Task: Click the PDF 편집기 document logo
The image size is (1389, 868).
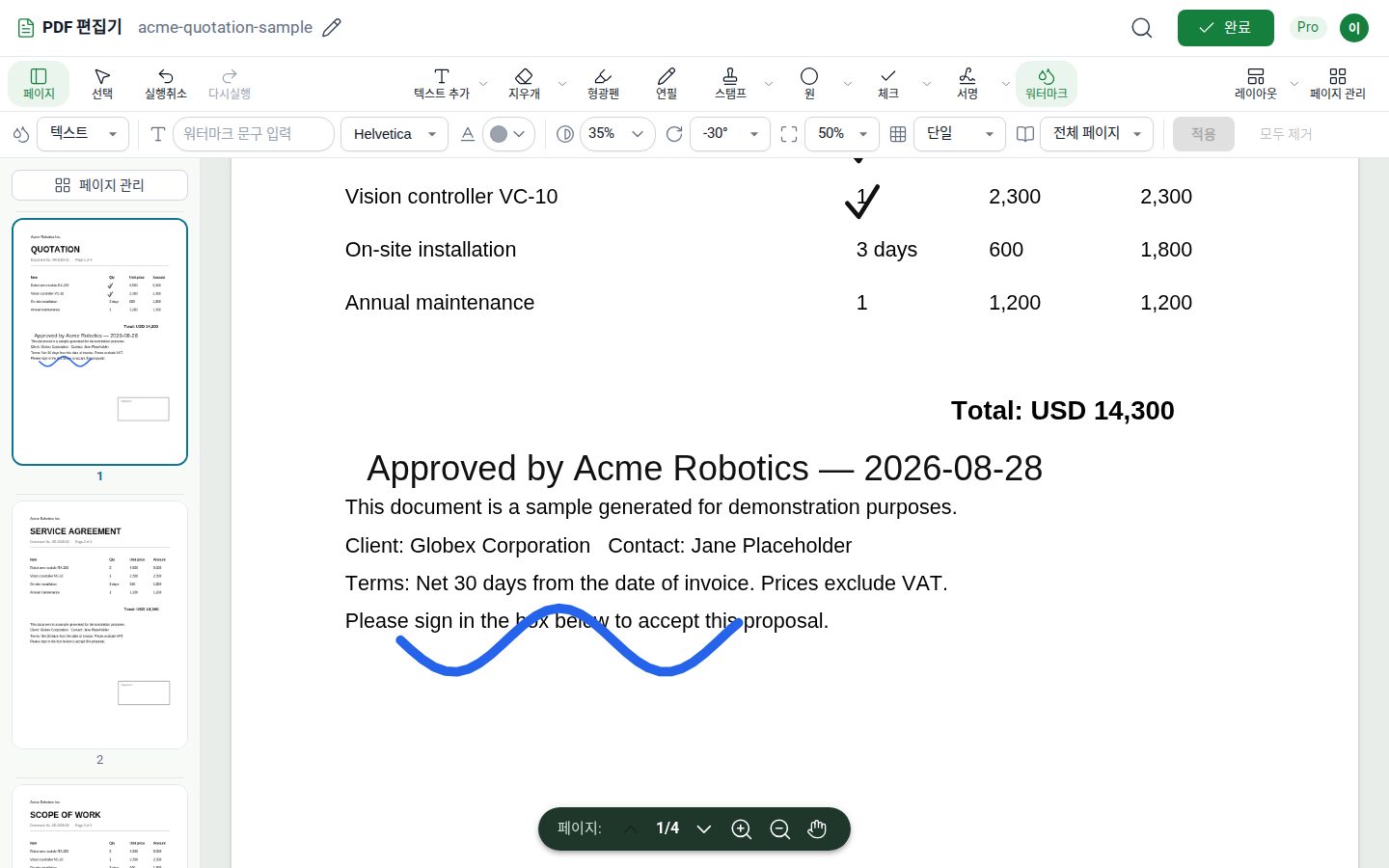Action: 26,28
